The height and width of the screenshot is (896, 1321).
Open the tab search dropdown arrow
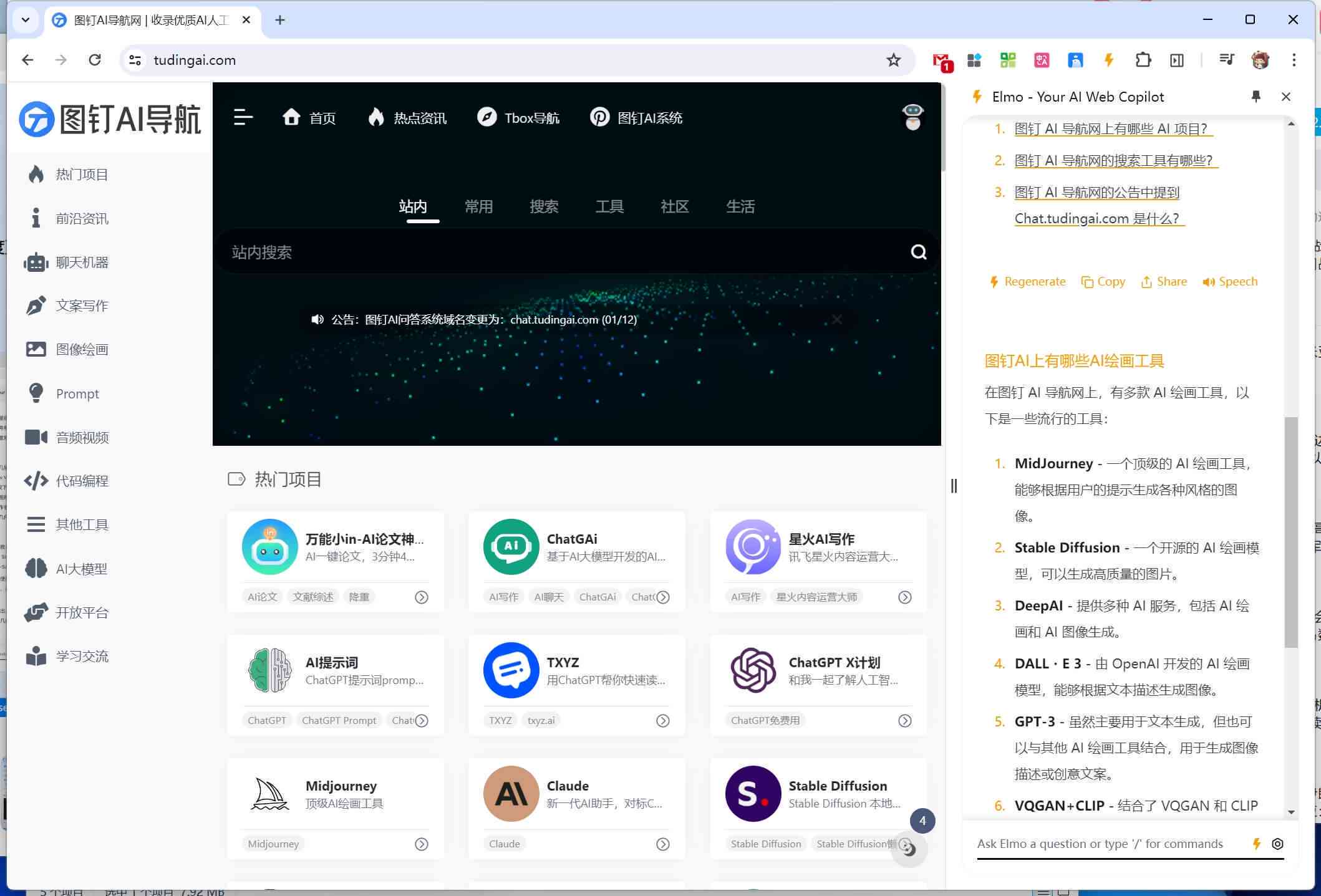click(26, 20)
